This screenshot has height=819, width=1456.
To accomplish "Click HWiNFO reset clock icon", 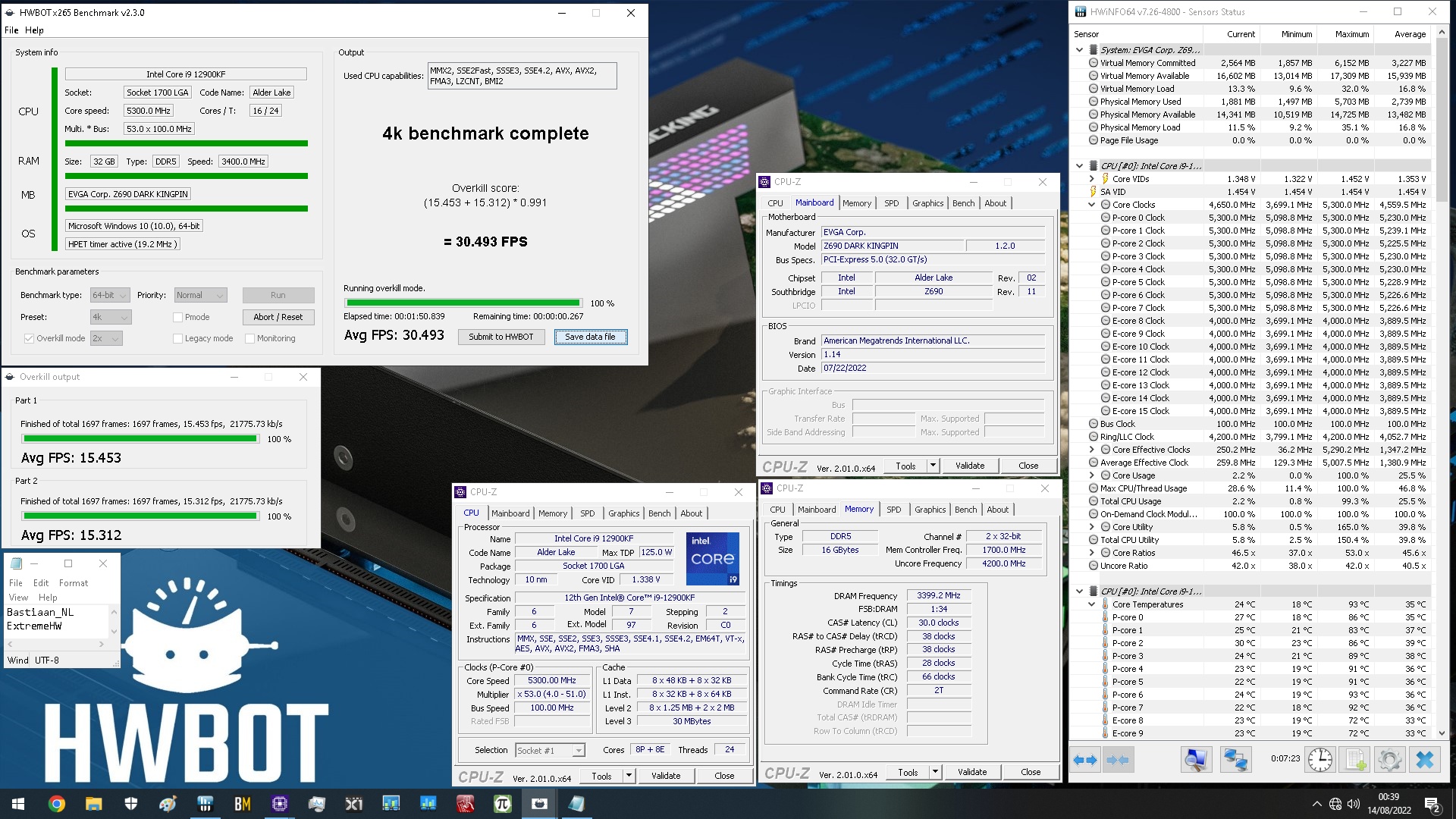I will [x=1320, y=760].
